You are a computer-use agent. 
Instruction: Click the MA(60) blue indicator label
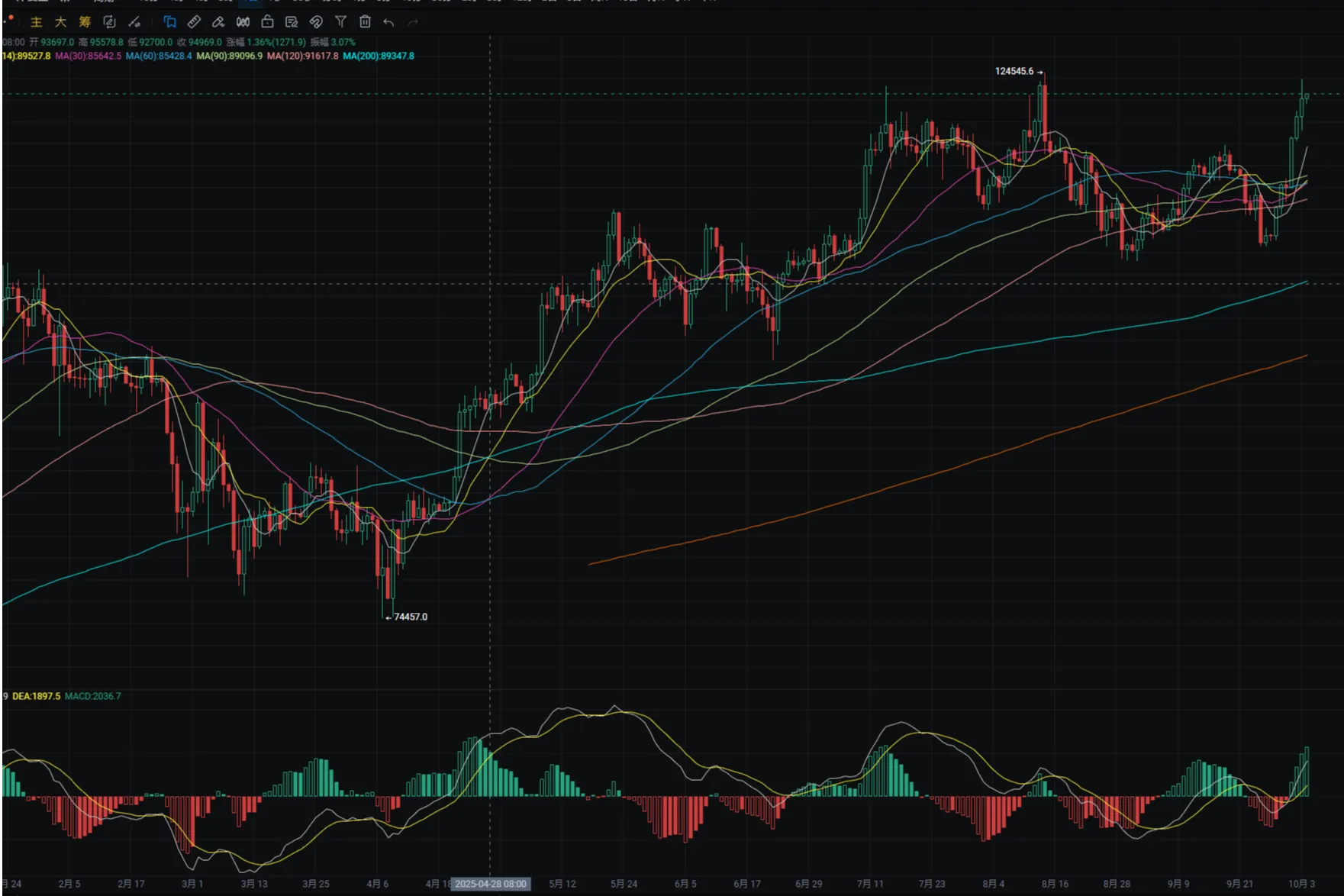pyautogui.click(x=159, y=56)
